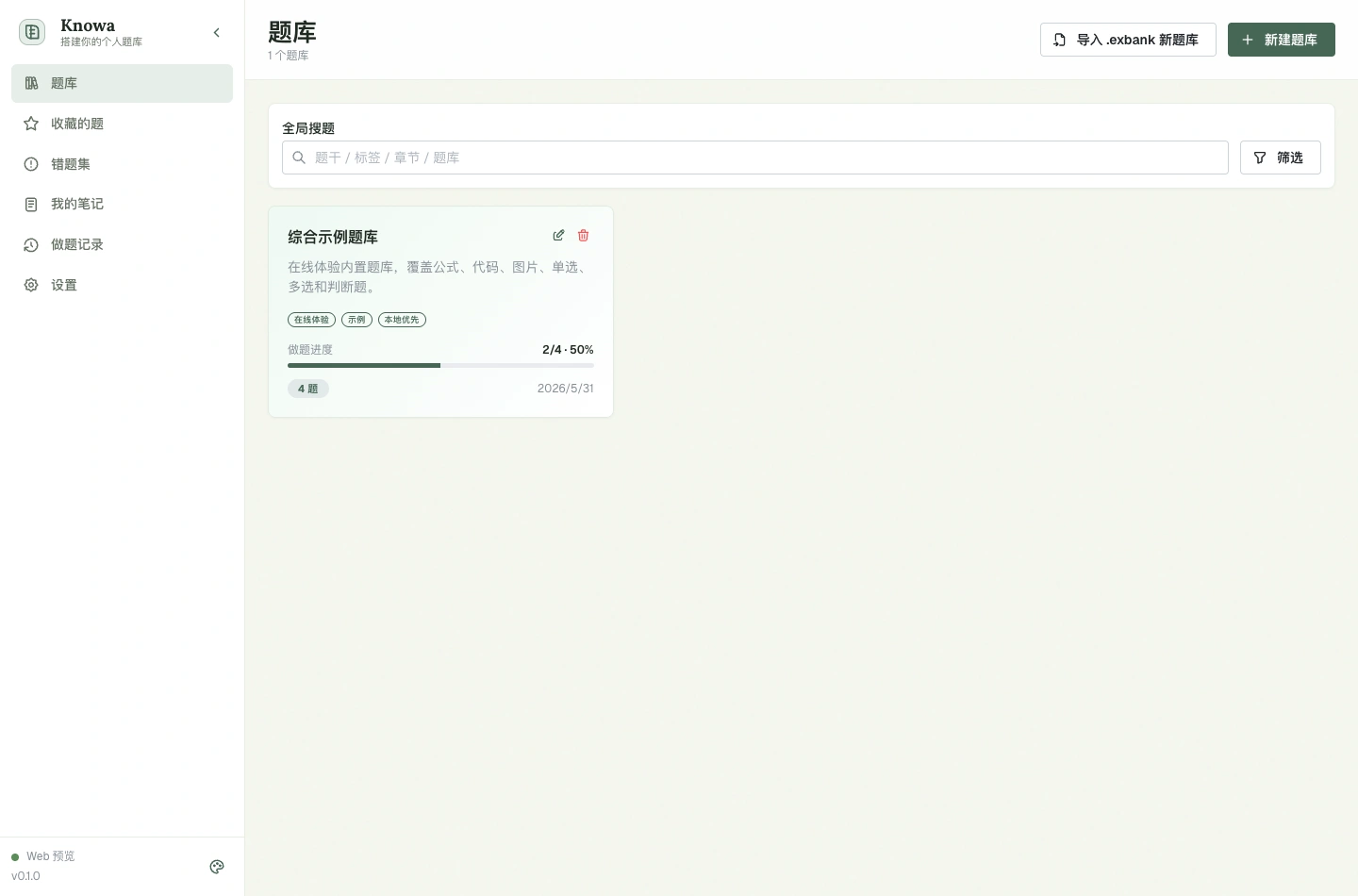This screenshot has width=1358, height=896.
Task: Click the 搭建你的个人题库 tagline
Action: click(x=101, y=42)
